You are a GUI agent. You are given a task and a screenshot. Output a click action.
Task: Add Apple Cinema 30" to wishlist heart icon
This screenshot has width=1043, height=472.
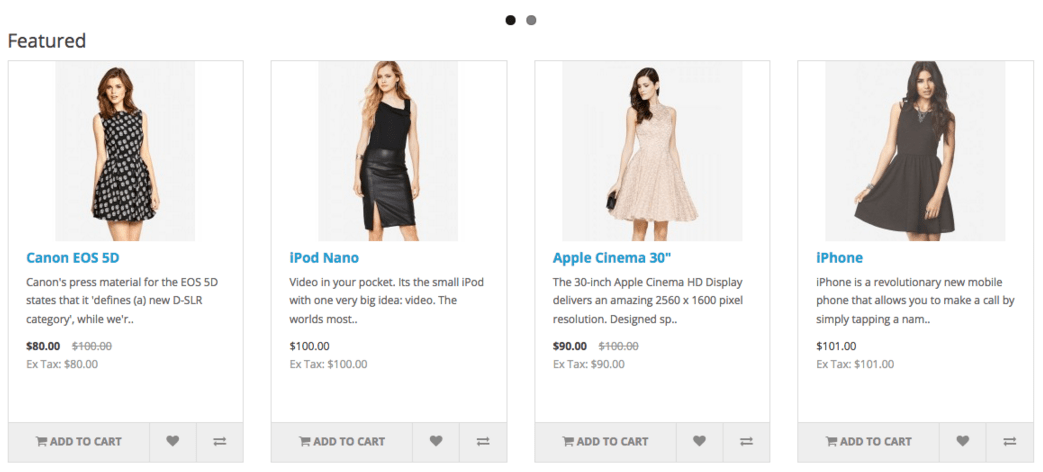699,441
